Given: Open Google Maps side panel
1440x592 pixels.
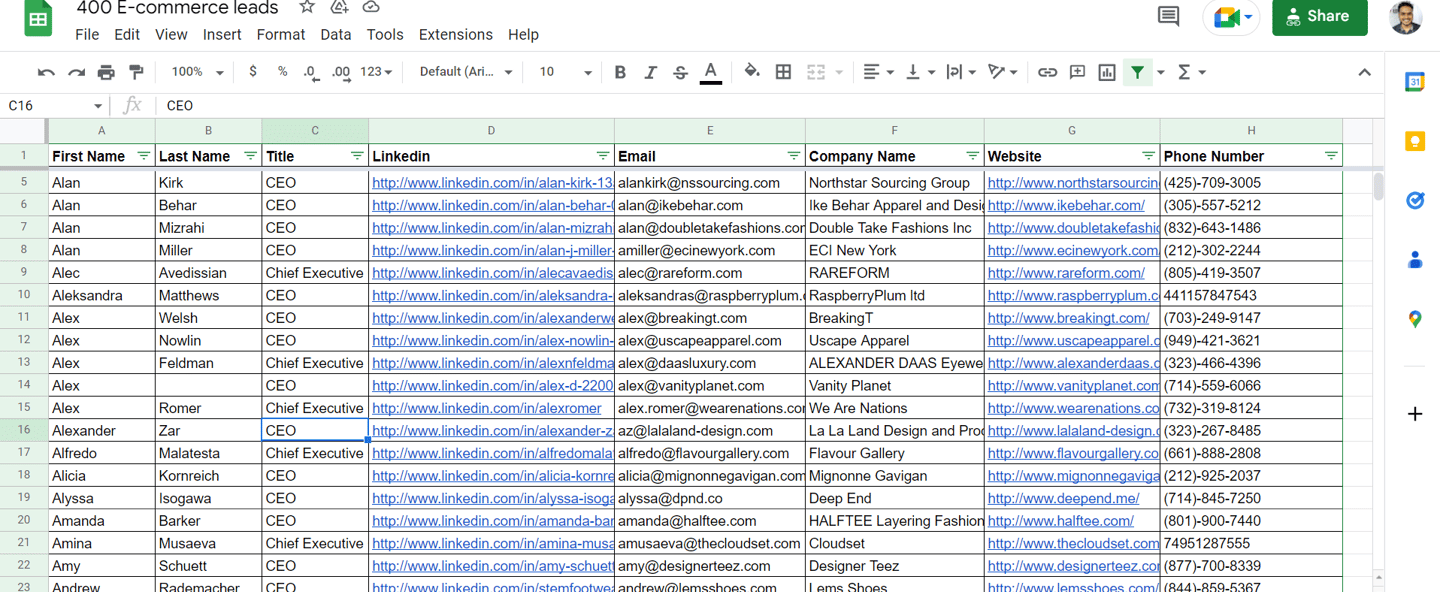Looking at the screenshot, I should [x=1414, y=319].
